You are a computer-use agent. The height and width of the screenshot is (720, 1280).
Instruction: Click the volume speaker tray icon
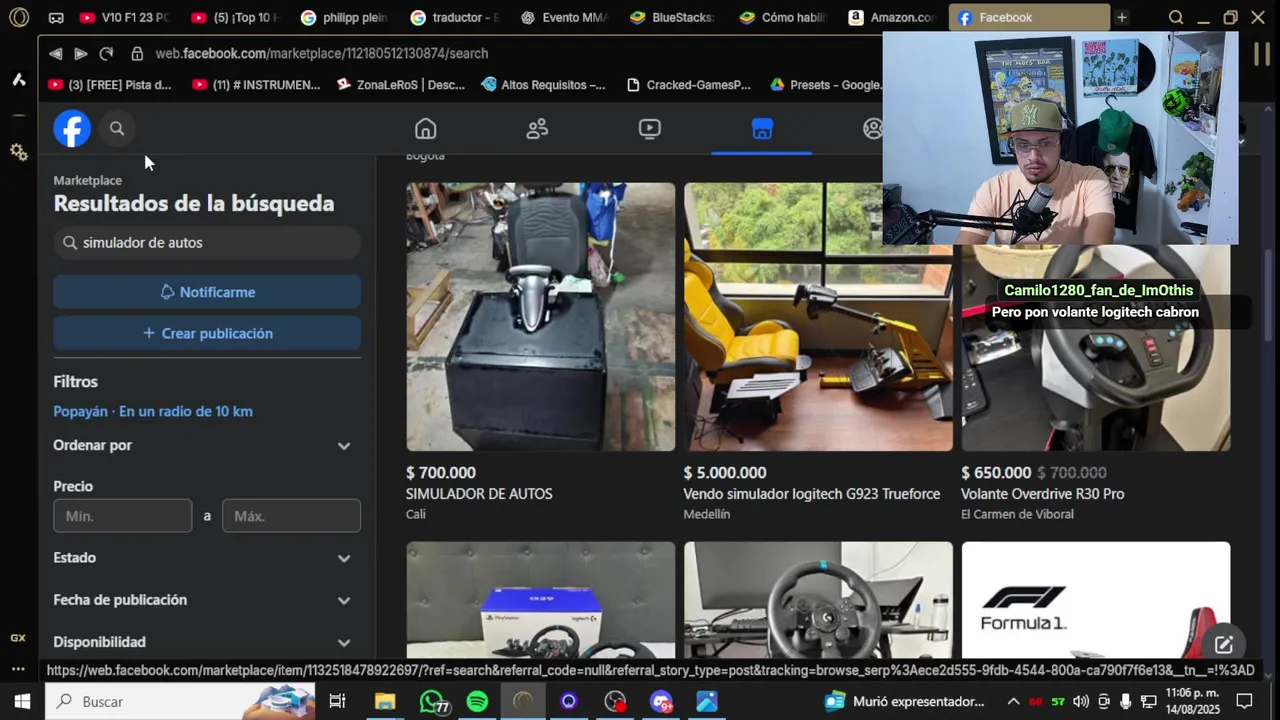coord(1081,702)
